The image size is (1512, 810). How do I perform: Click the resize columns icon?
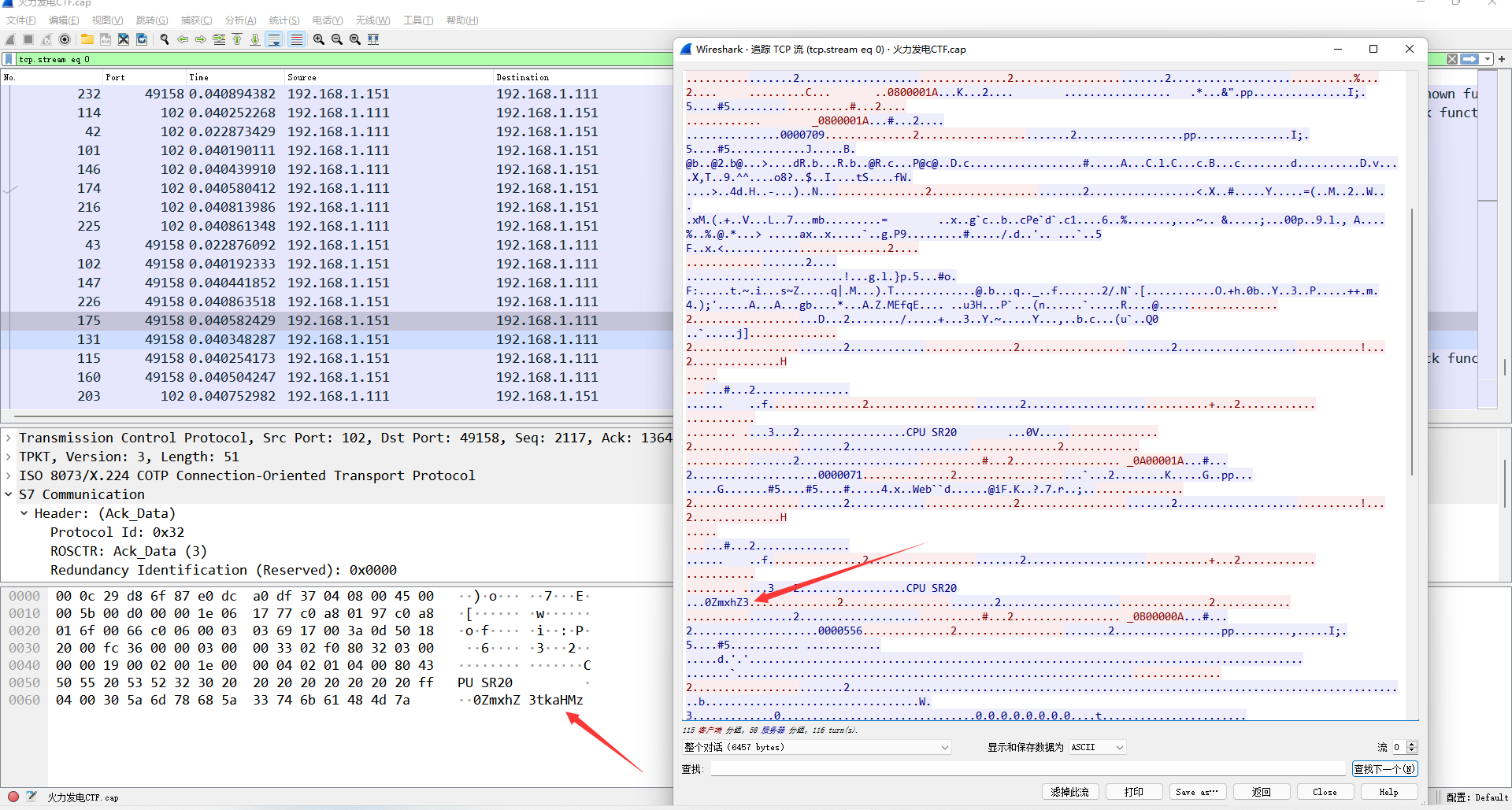pyautogui.click(x=373, y=39)
